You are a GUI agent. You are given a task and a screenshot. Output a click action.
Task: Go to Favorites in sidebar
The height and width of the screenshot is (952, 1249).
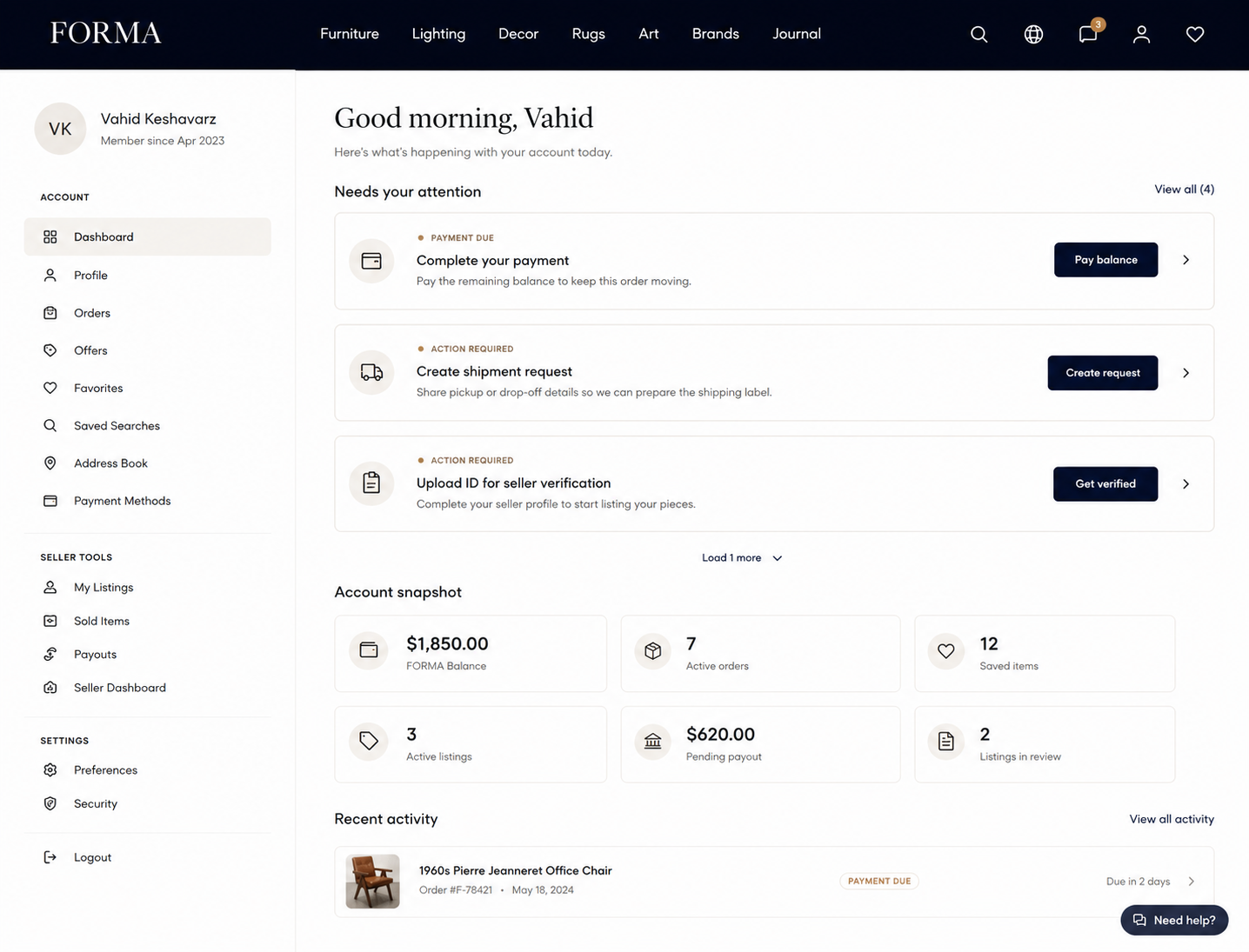pos(148,388)
